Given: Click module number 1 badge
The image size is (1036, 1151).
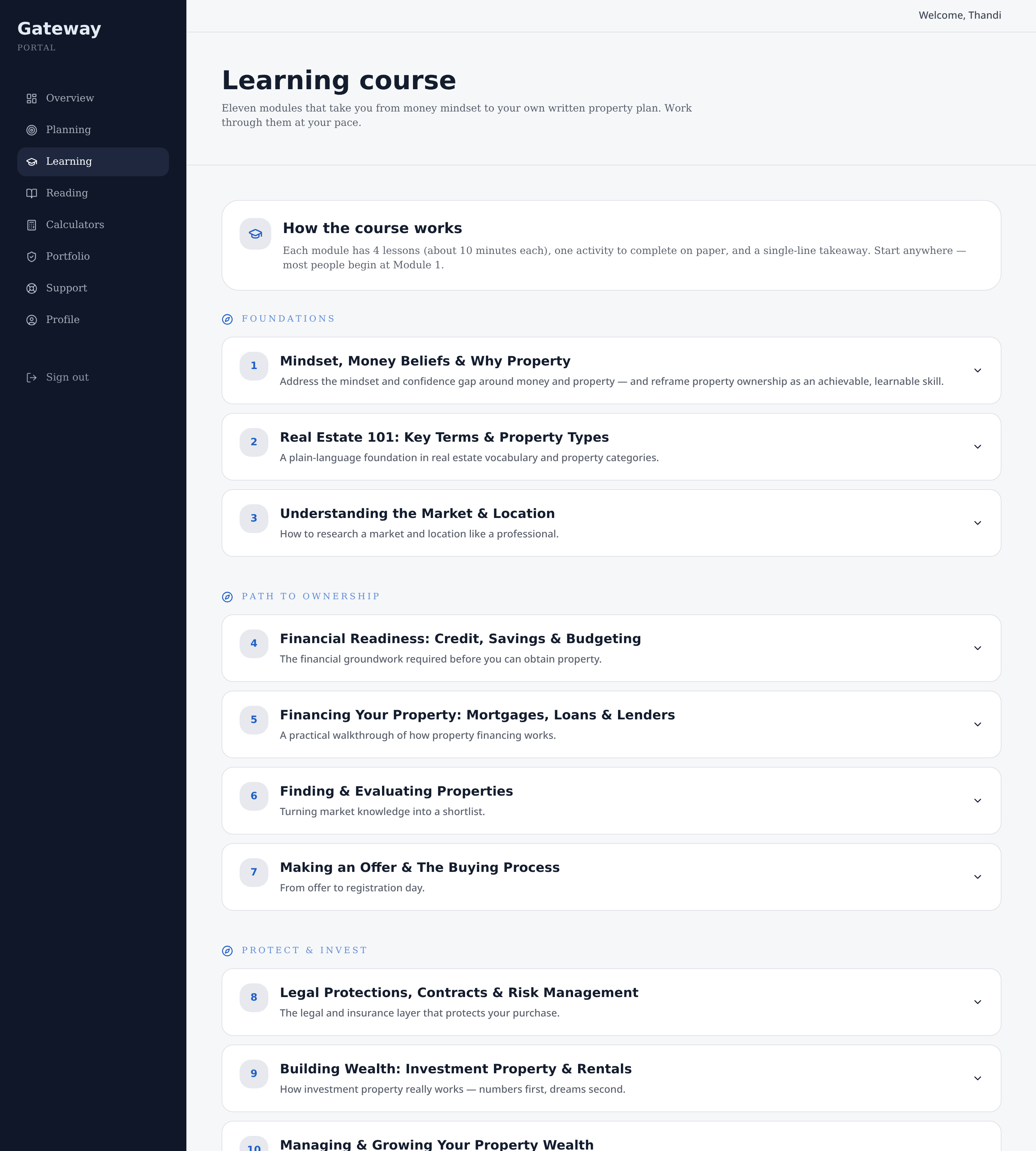Looking at the screenshot, I should [254, 366].
